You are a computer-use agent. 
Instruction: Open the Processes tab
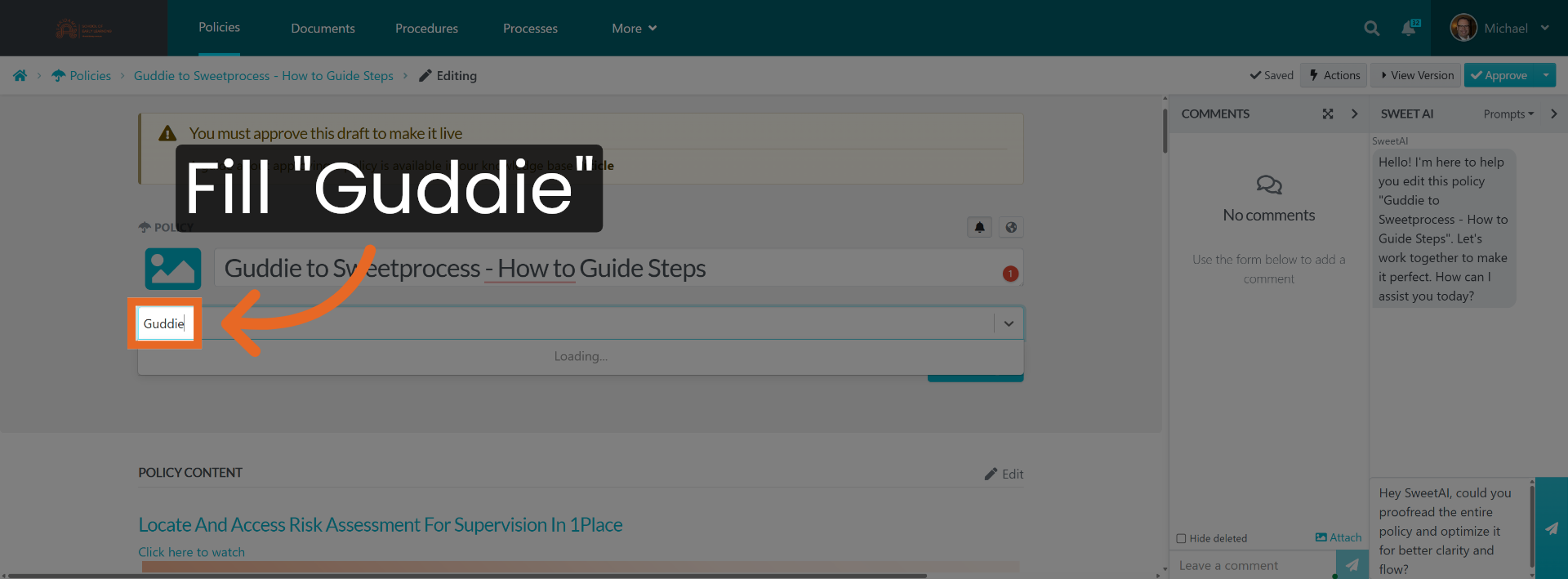(531, 29)
